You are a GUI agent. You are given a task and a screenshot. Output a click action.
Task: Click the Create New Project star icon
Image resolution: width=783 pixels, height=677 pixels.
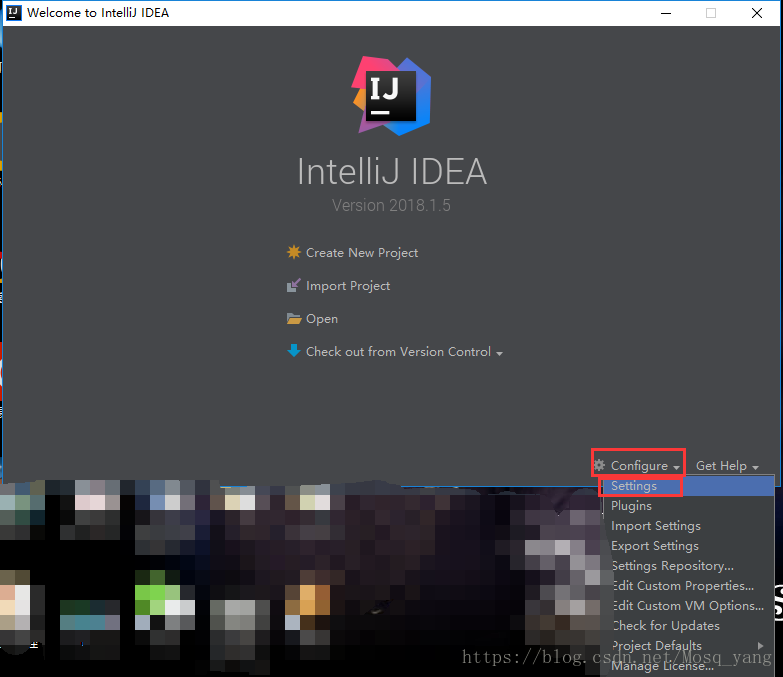pos(294,252)
